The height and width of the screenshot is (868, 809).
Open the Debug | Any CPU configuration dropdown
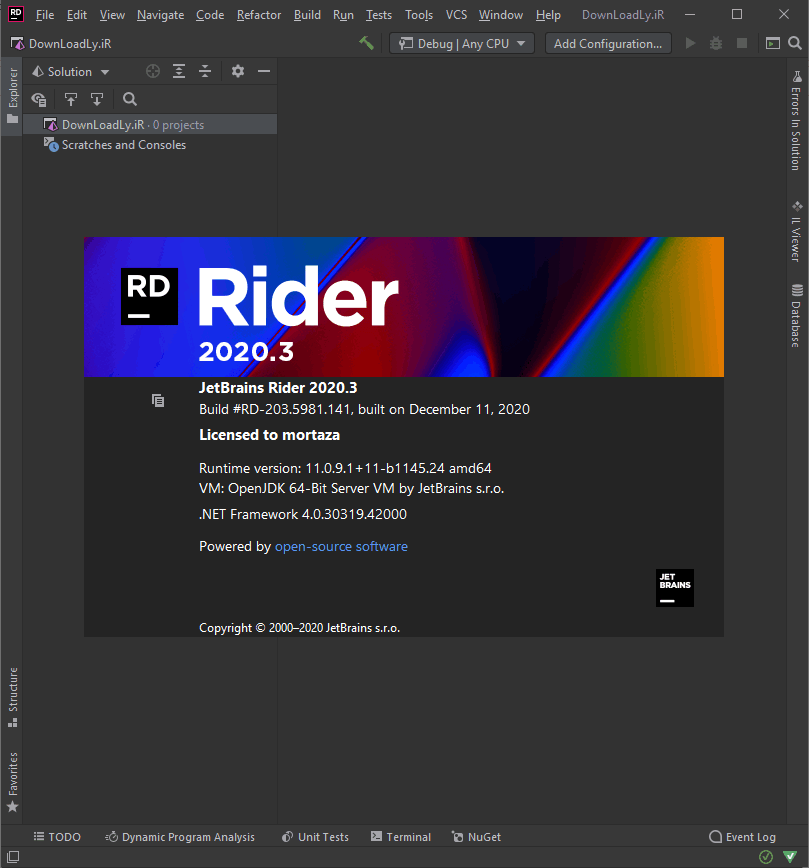point(462,43)
